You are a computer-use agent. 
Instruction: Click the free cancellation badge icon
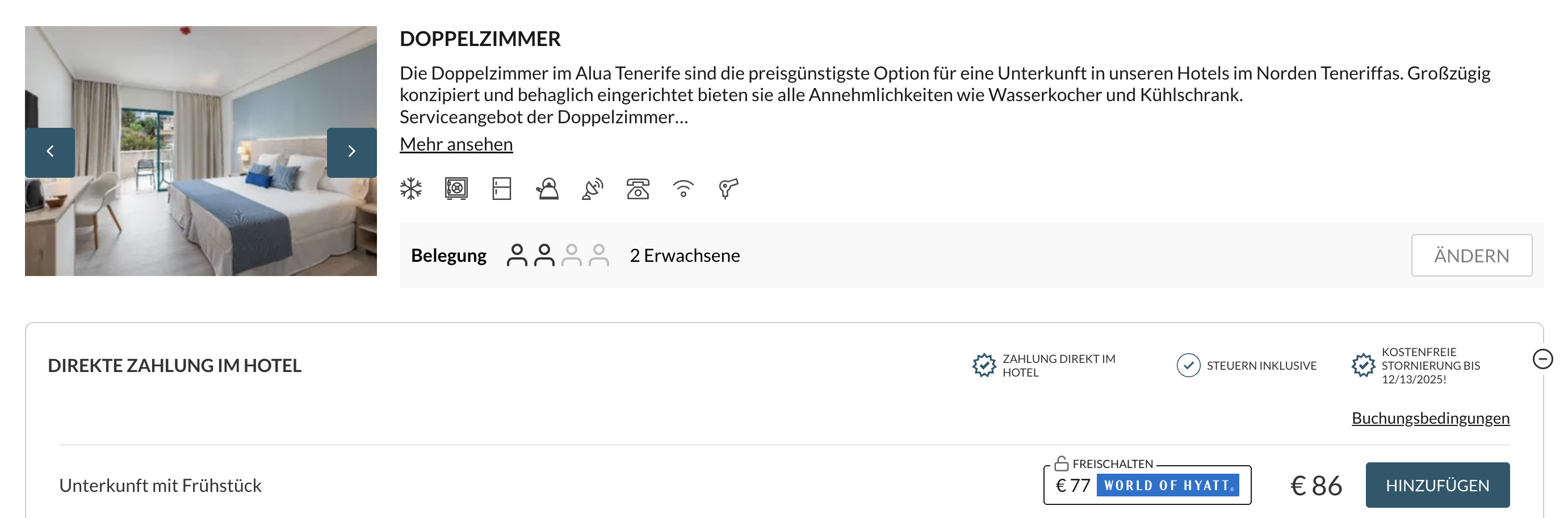point(1363,365)
